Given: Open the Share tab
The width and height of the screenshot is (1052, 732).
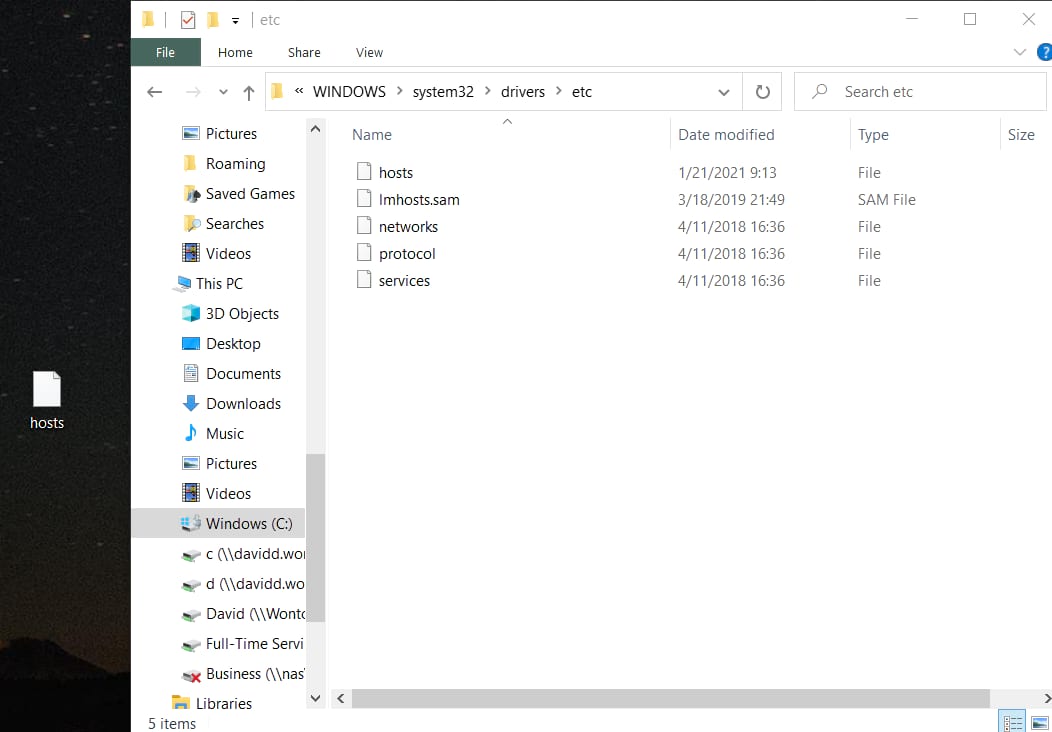Looking at the screenshot, I should click(304, 52).
